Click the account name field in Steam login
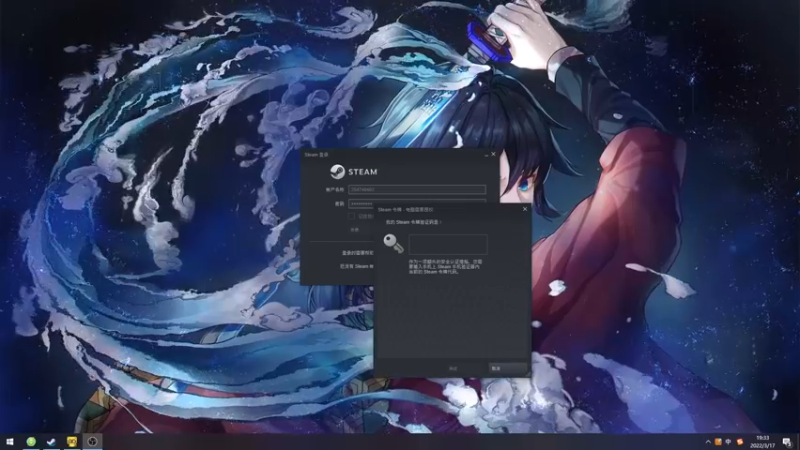The height and width of the screenshot is (450, 800). click(417, 189)
